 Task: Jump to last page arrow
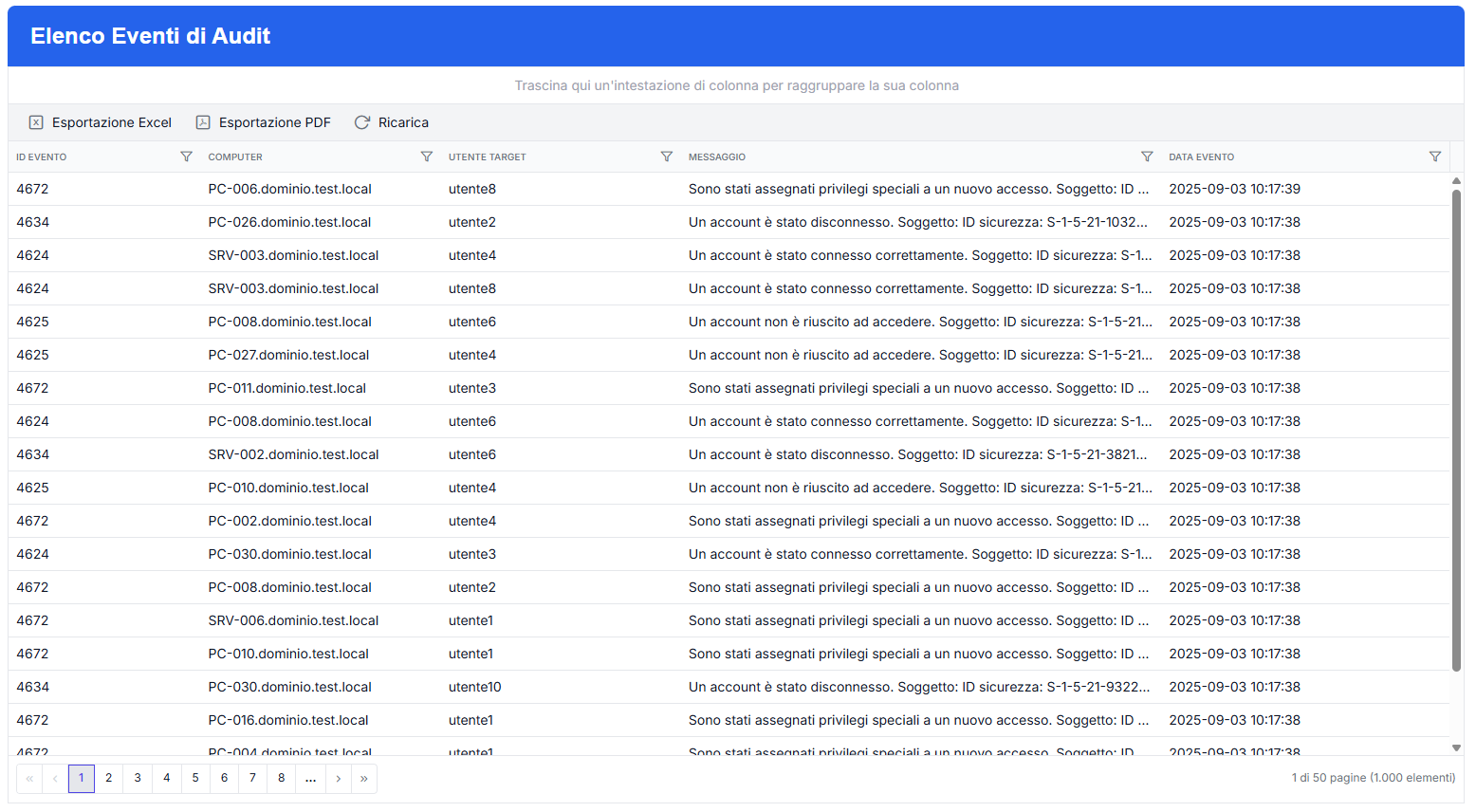(x=364, y=779)
